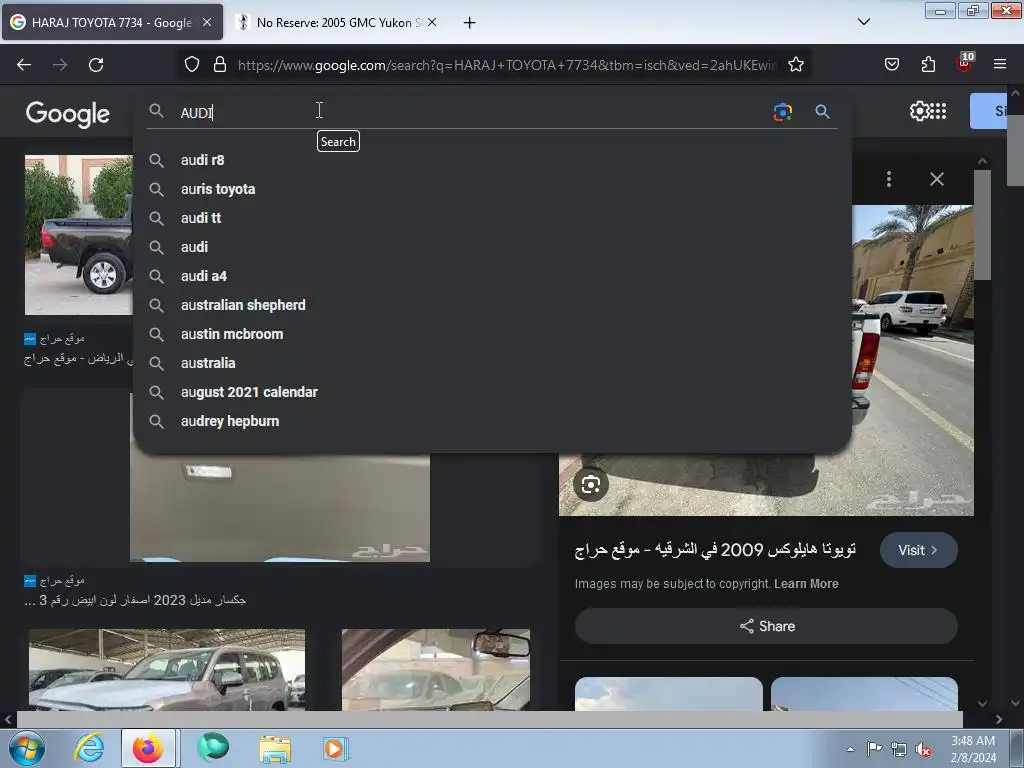
Task: Submit the search with the blue magnifier
Action: pyautogui.click(x=822, y=112)
